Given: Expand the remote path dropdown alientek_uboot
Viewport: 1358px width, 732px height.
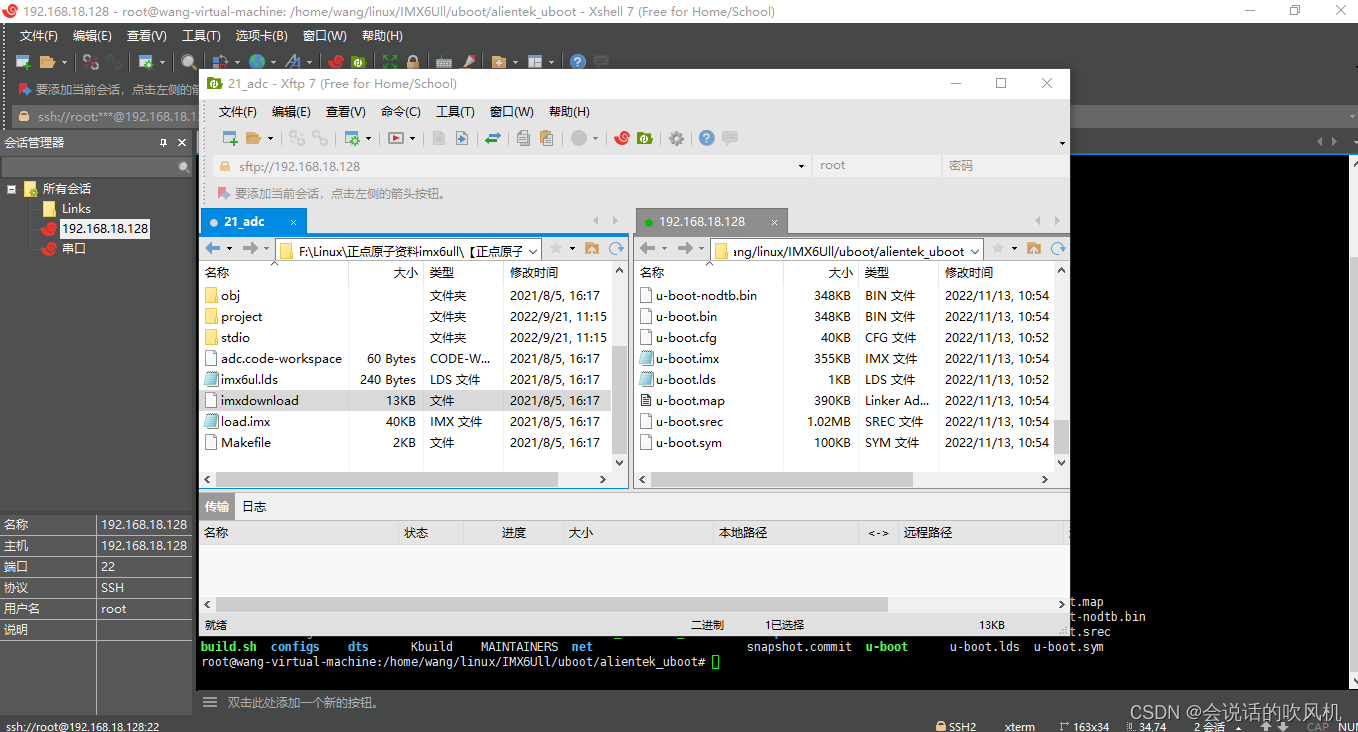Looking at the screenshot, I should pos(975,251).
